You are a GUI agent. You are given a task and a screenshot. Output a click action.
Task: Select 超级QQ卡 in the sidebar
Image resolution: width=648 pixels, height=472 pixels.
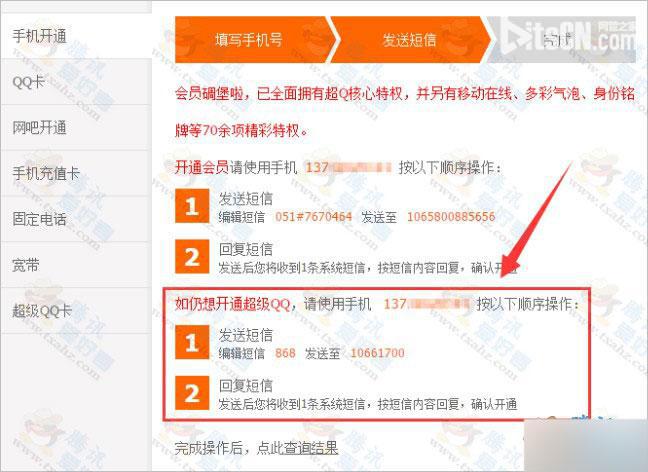coord(76,311)
